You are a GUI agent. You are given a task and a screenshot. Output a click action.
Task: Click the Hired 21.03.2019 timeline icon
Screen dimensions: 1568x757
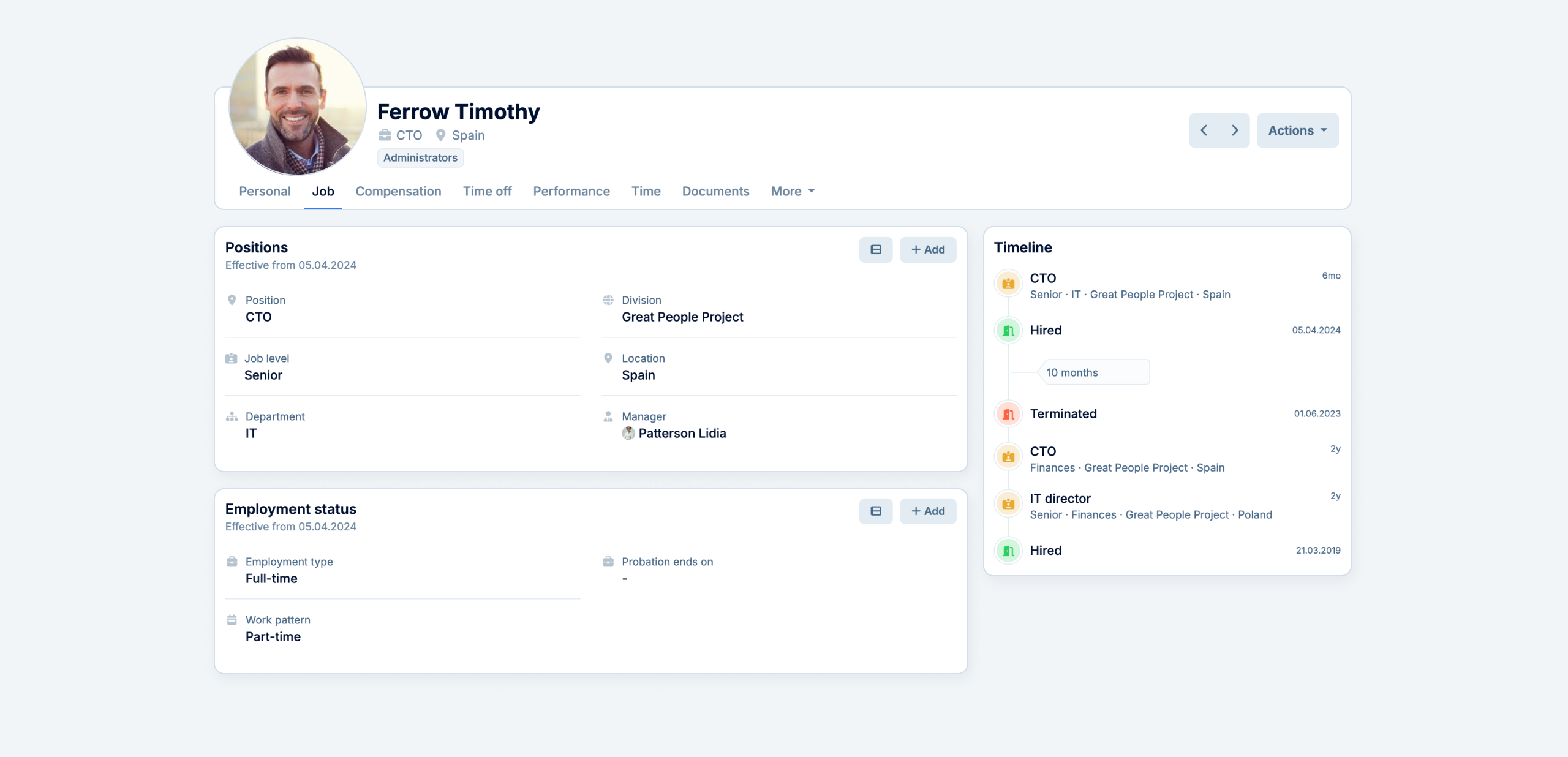pos(1008,551)
